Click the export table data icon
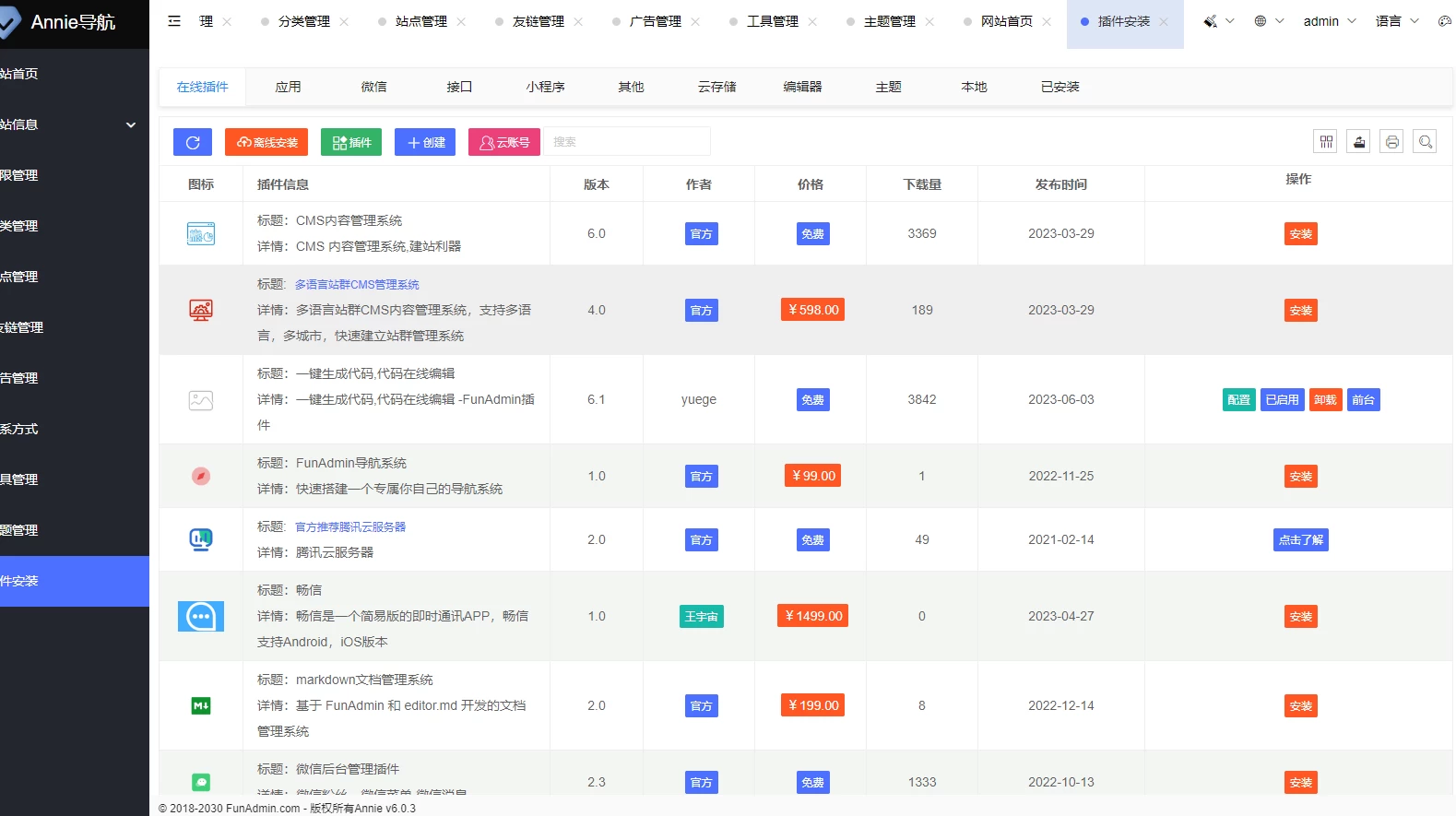This screenshot has height=816, width=1456. [x=1358, y=142]
